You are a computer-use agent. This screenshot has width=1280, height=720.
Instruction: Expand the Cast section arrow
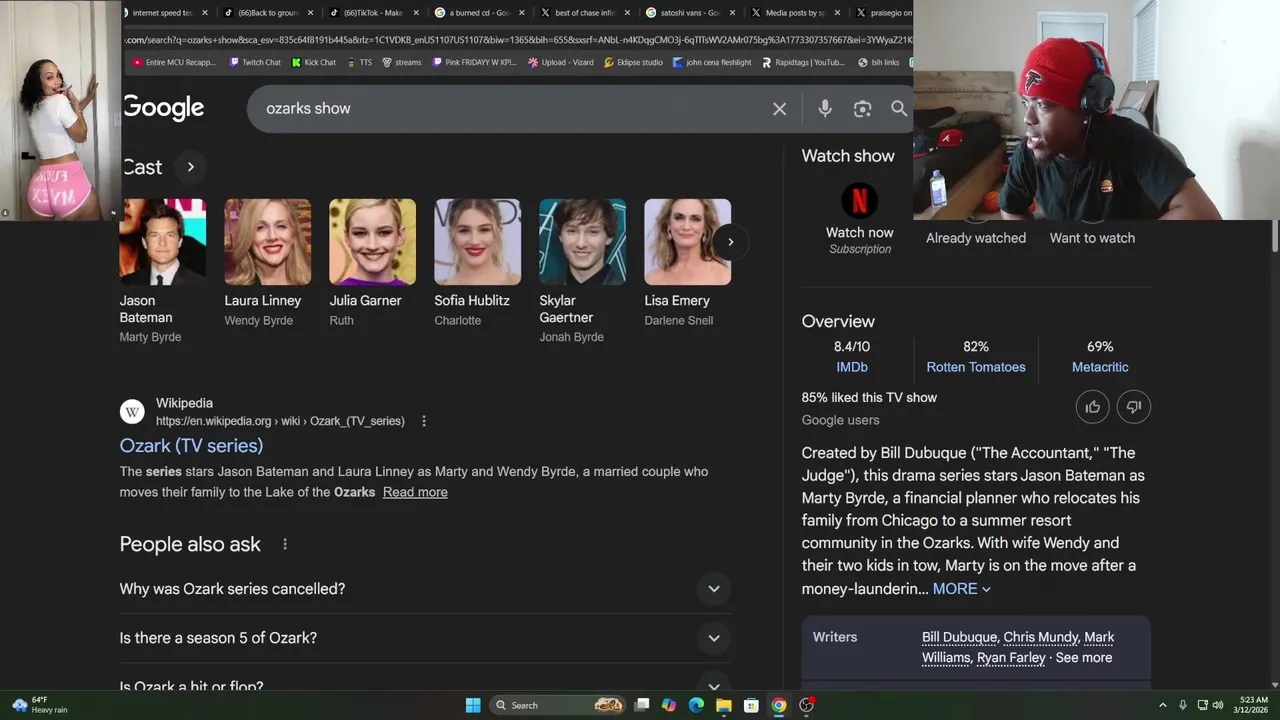point(190,167)
